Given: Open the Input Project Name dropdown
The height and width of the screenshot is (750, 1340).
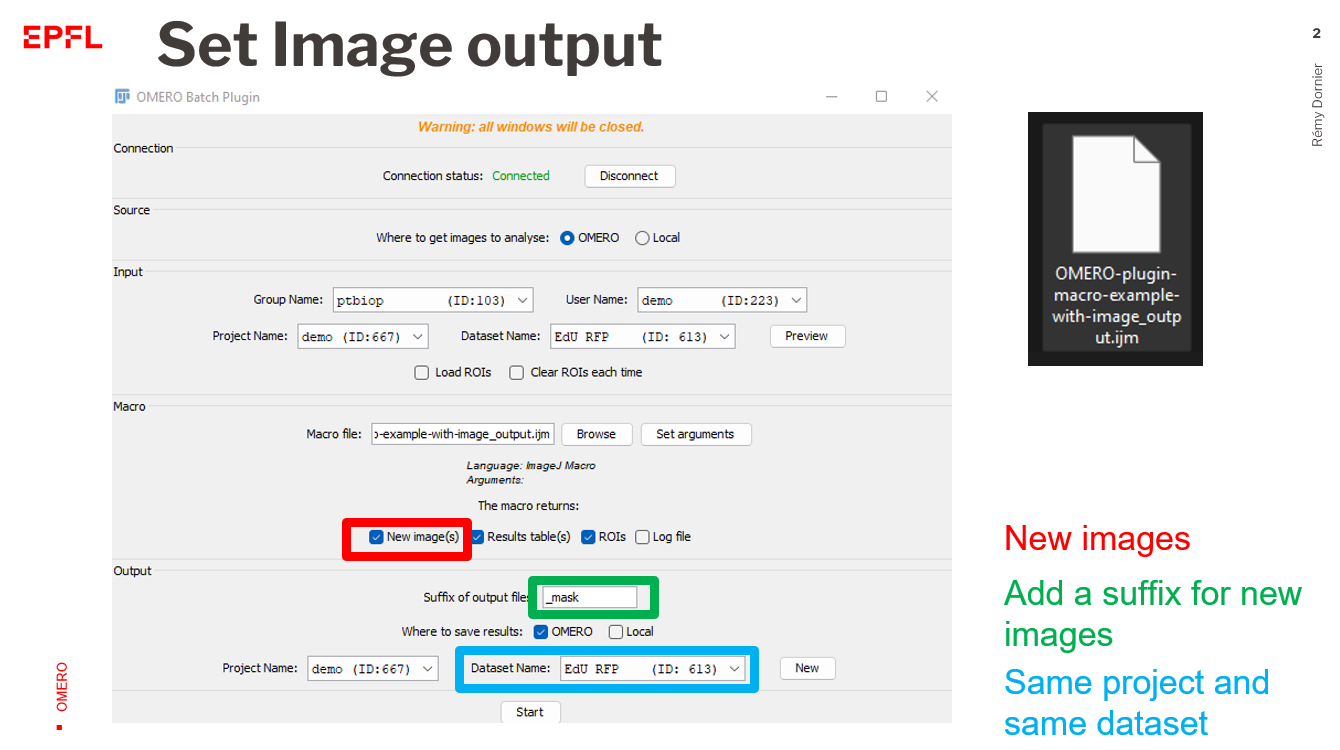Looking at the screenshot, I should coord(362,337).
